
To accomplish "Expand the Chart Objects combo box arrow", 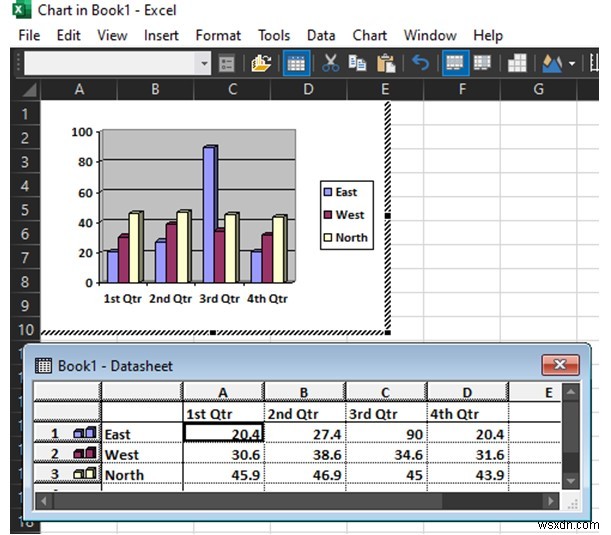I will point(204,63).
